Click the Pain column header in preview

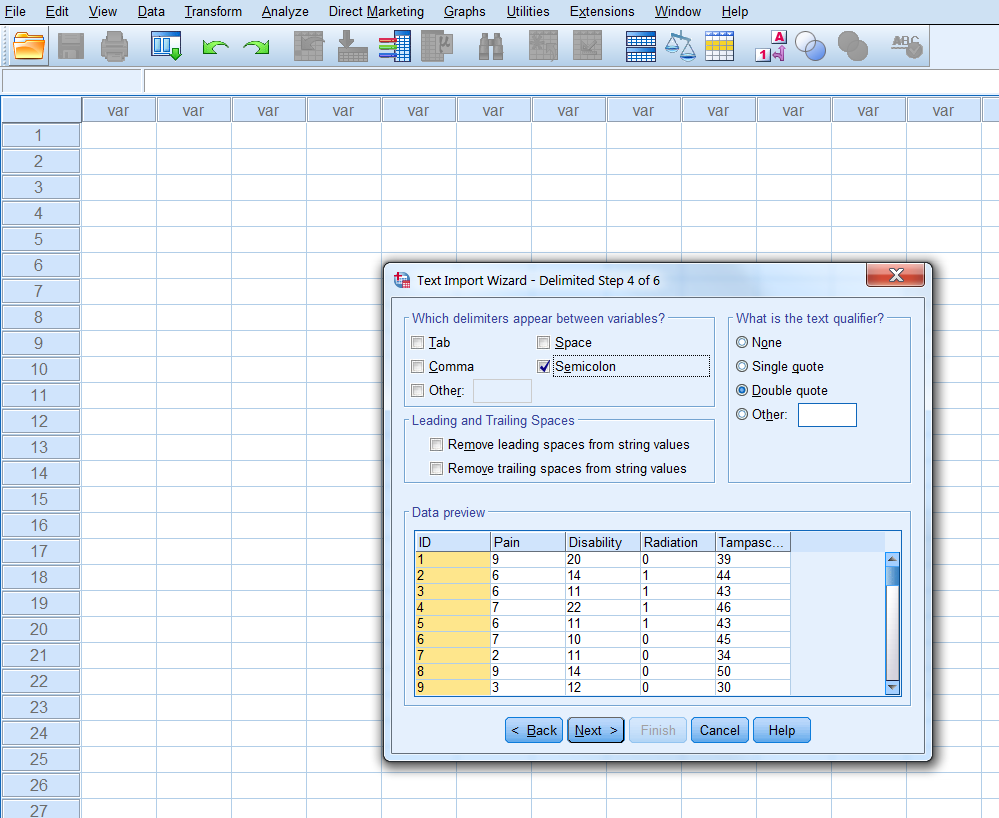[527, 542]
